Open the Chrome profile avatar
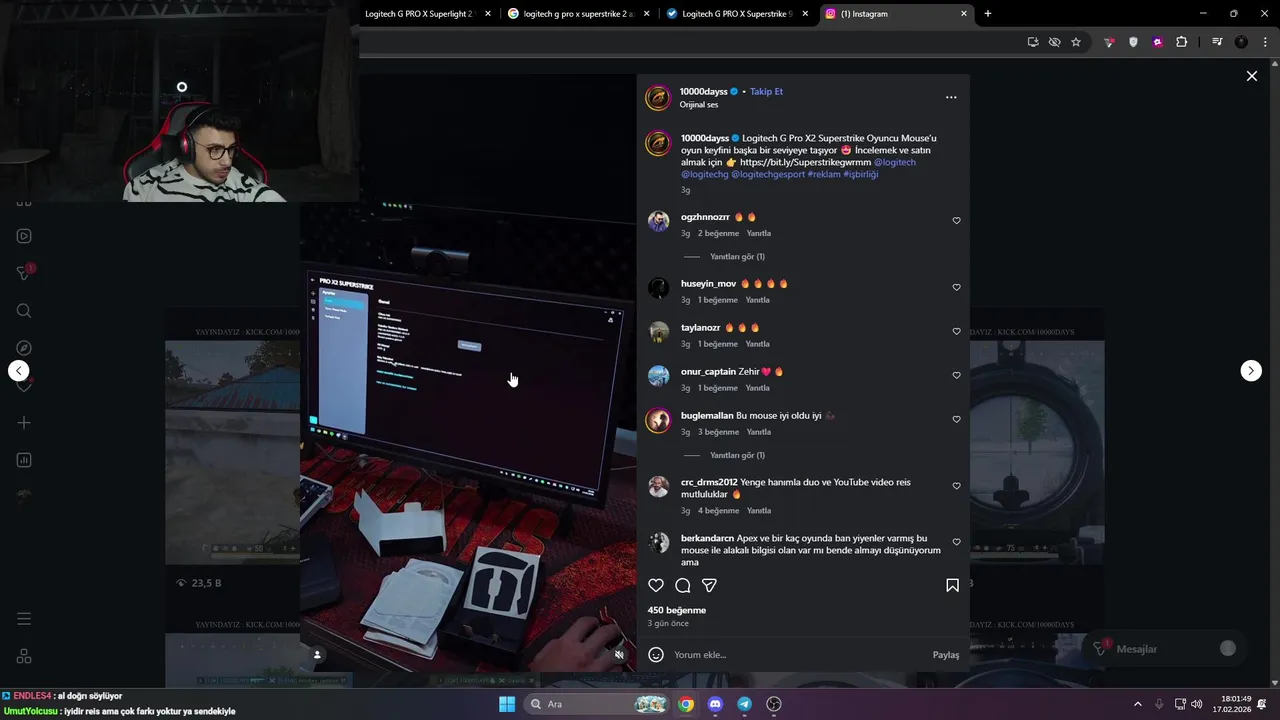 tap(1241, 42)
